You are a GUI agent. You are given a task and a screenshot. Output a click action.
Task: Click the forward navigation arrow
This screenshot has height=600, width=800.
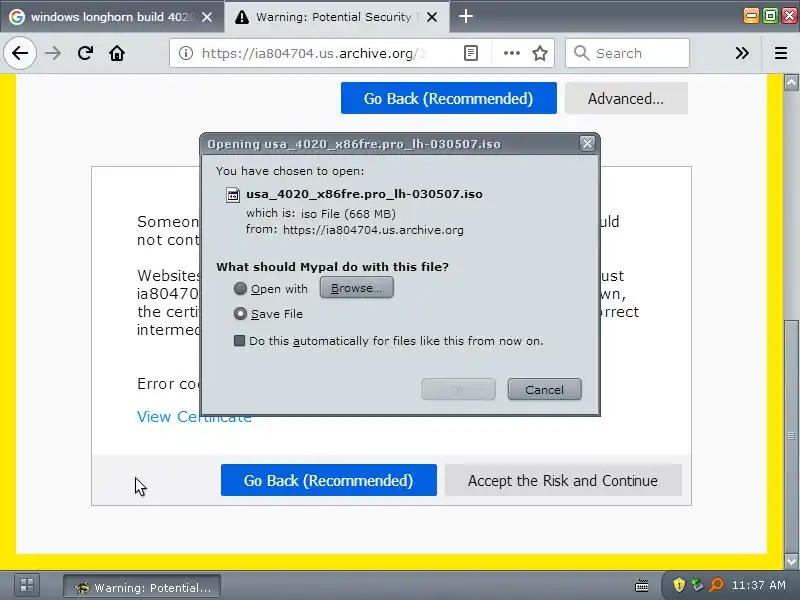coord(53,53)
